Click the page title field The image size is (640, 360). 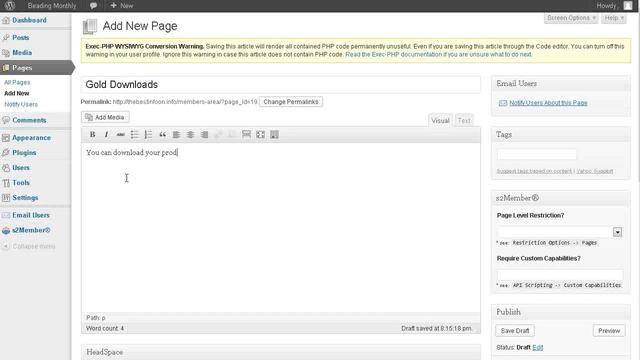281,84
